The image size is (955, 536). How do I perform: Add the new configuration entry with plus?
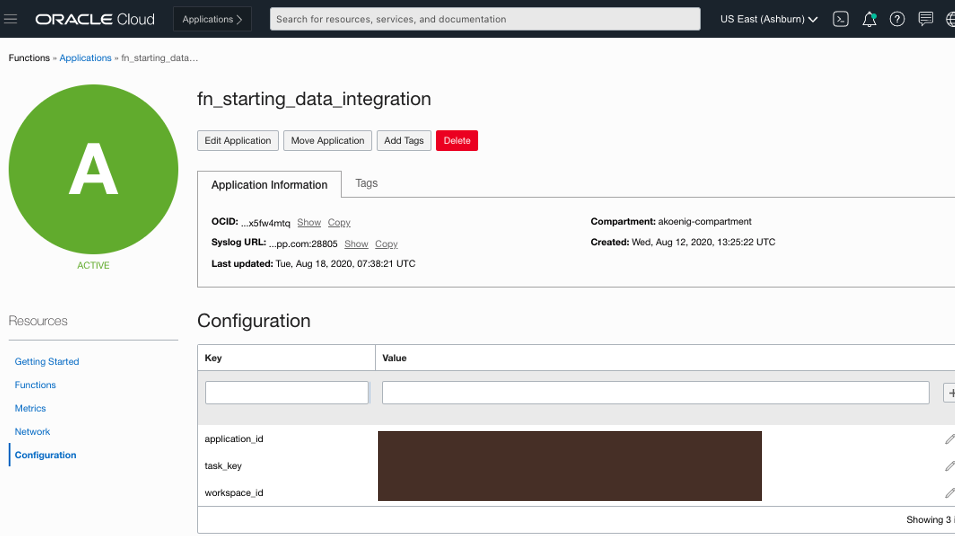tap(950, 393)
